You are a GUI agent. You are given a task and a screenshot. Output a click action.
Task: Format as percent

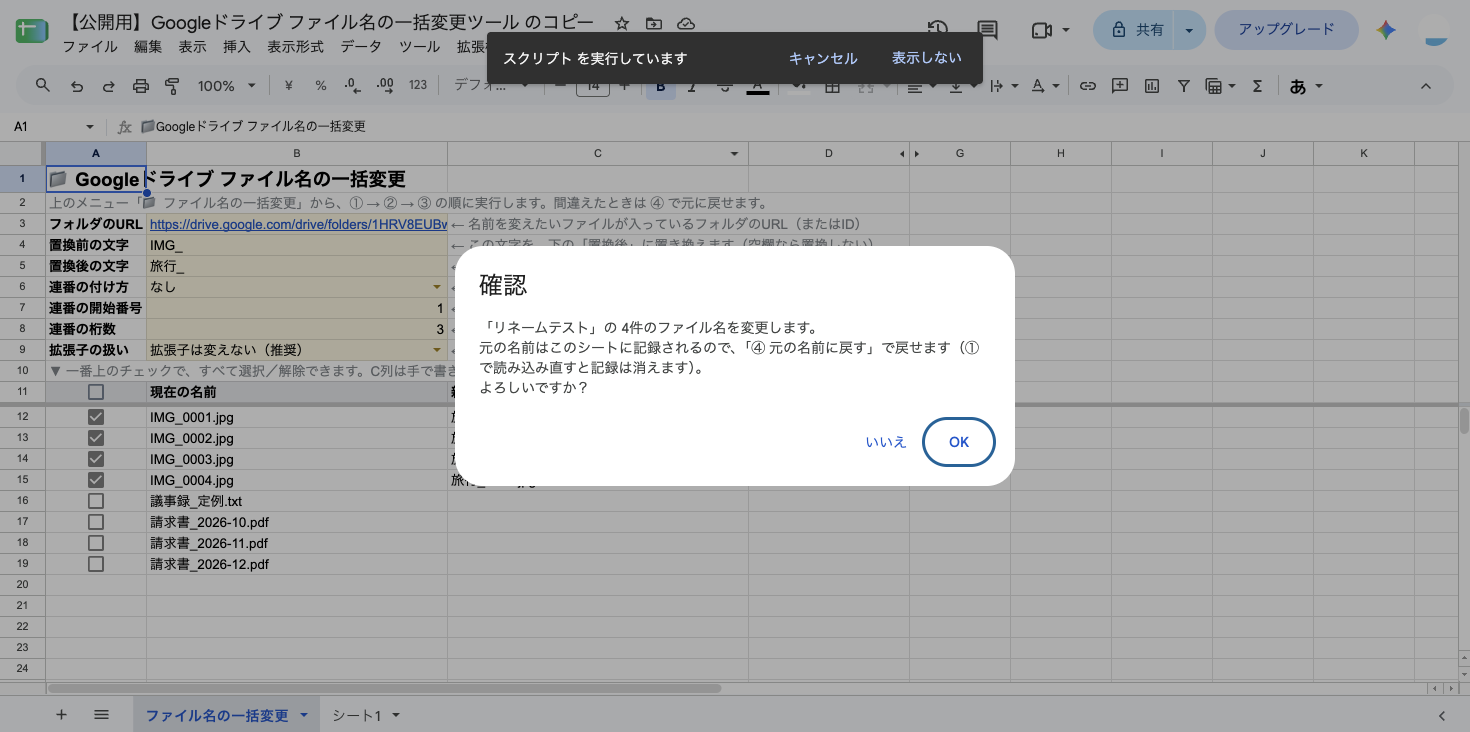coord(321,86)
